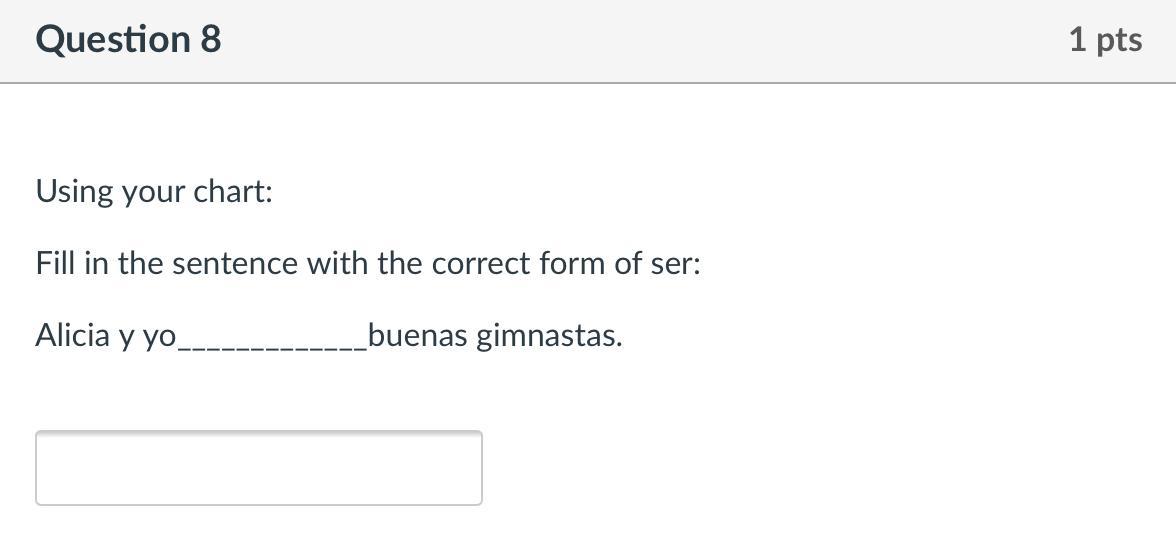Click the 1 pts label
The image size is (1176, 542).
[1104, 40]
